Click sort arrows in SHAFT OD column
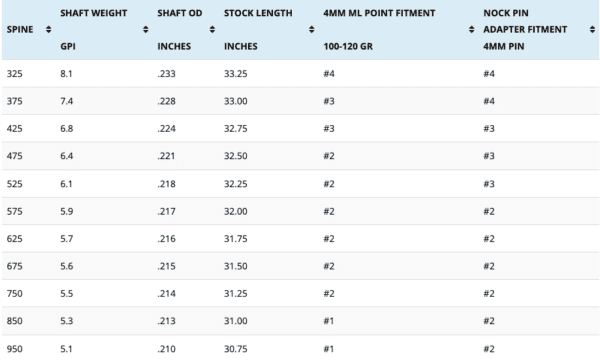The height and width of the screenshot is (362, 600). click(x=212, y=29)
